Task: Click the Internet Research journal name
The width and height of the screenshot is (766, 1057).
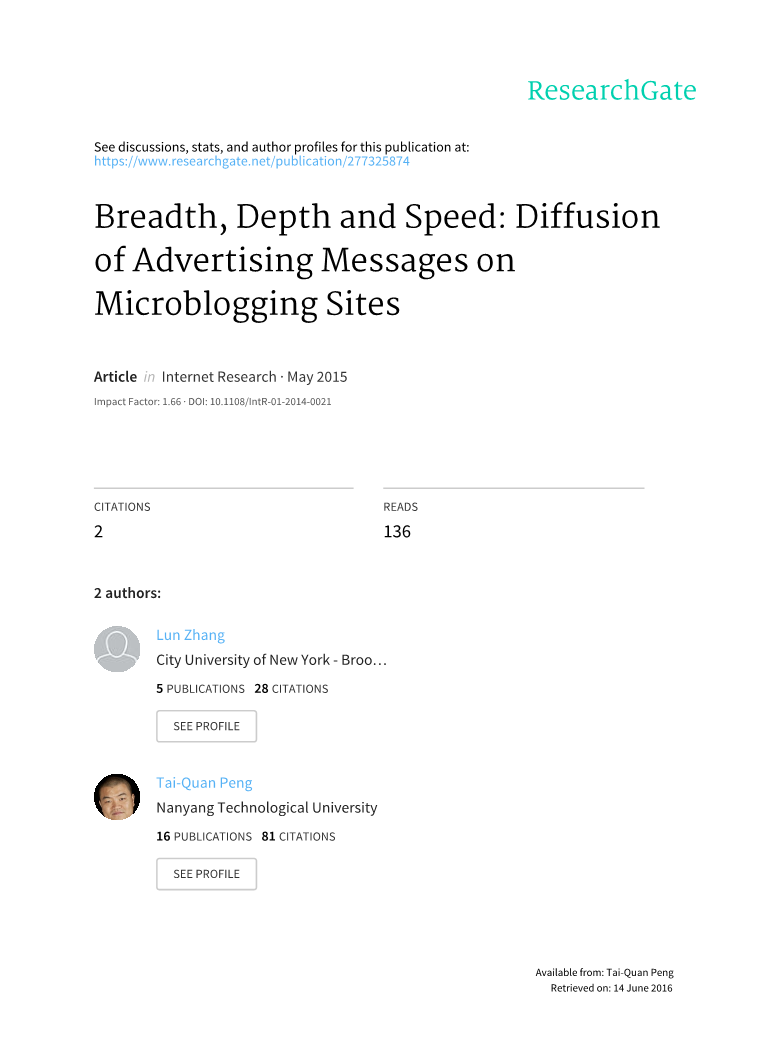Action: pos(219,377)
